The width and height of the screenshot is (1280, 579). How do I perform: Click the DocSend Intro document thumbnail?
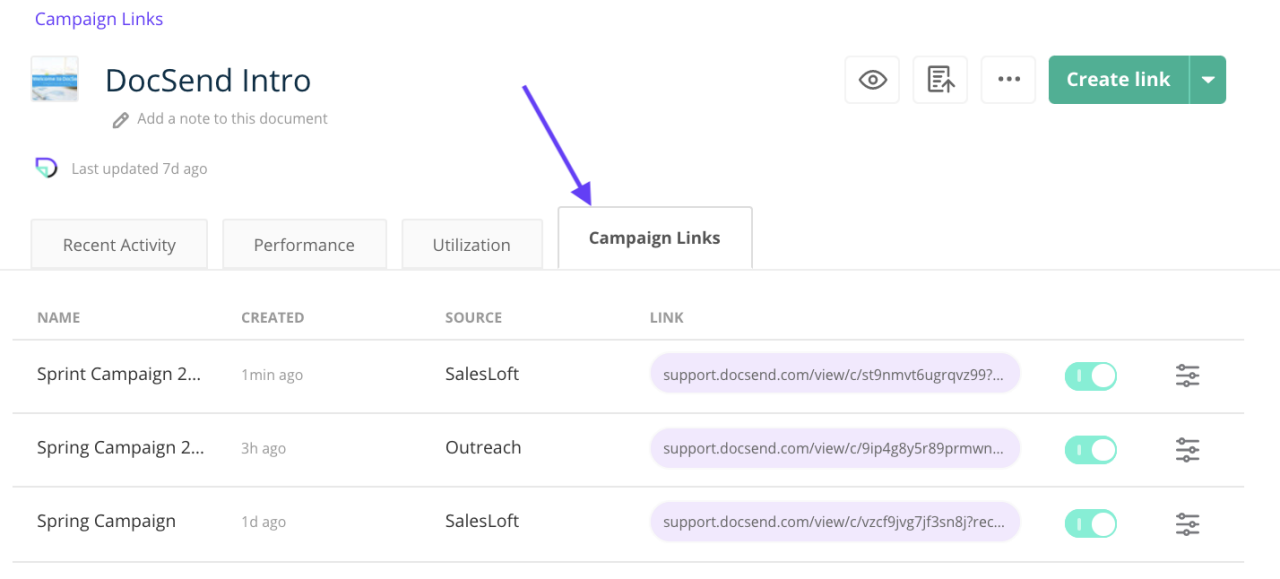click(x=54, y=79)
